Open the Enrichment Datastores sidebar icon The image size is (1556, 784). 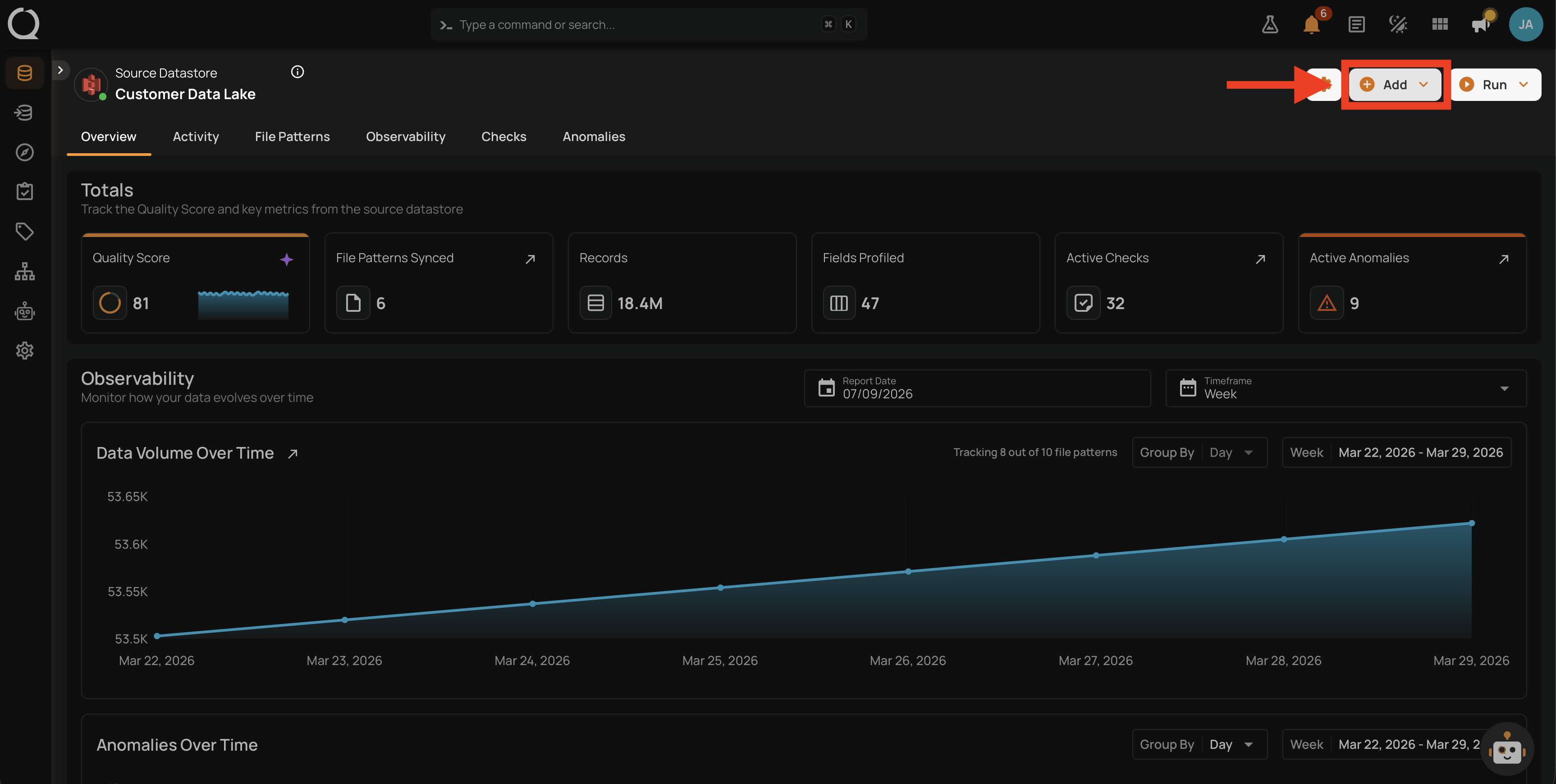pos(25,112)
